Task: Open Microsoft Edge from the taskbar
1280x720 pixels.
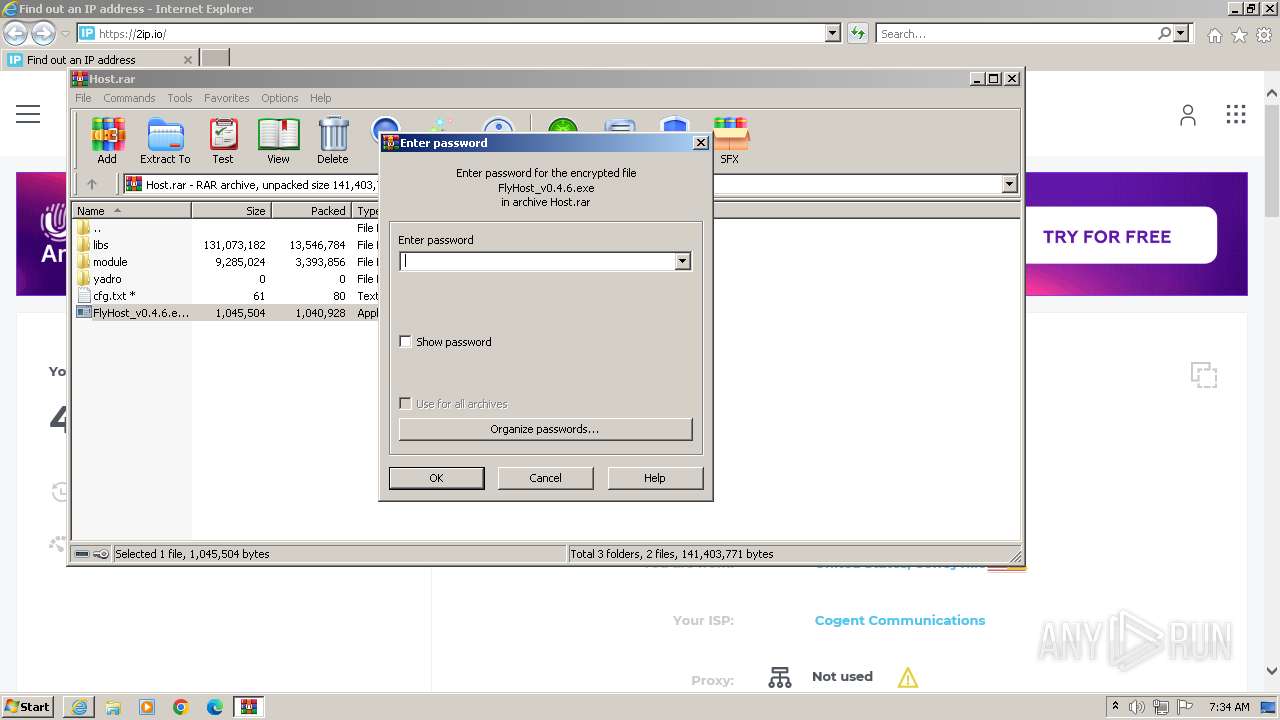Action: (215, 707)
